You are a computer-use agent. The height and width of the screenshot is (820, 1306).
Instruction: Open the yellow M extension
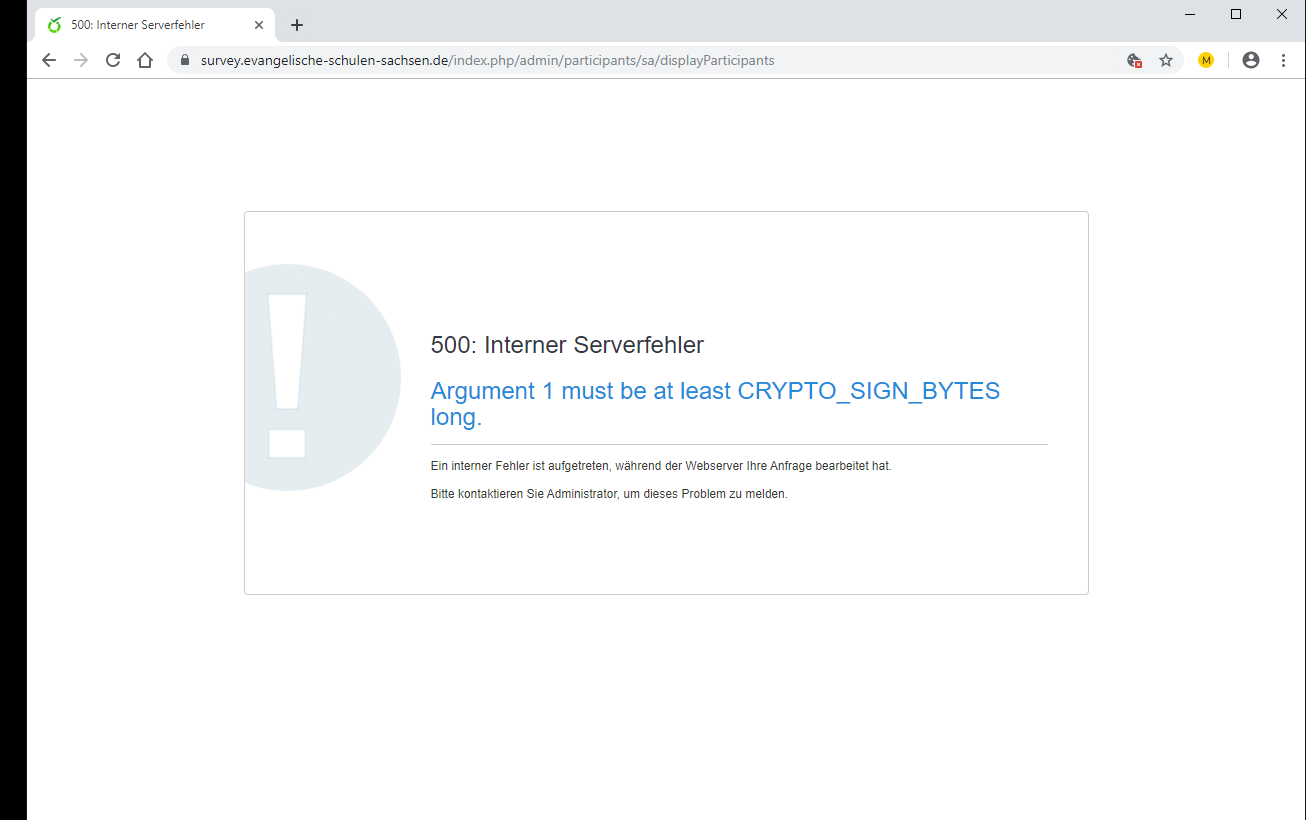pos(1206,60)
